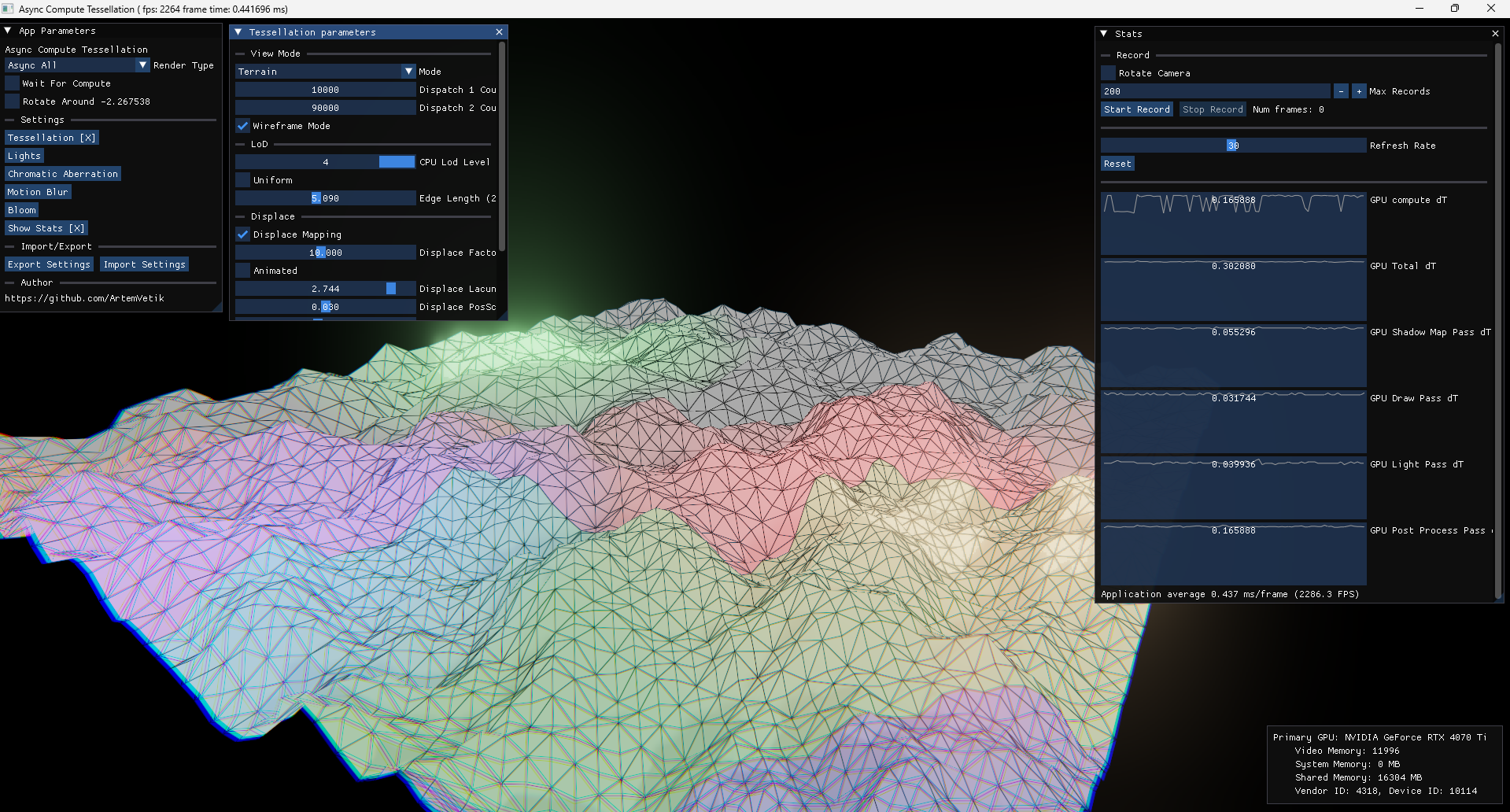
Task: Click the Stats window vertical scrollbar
Action: point(1498,321)
